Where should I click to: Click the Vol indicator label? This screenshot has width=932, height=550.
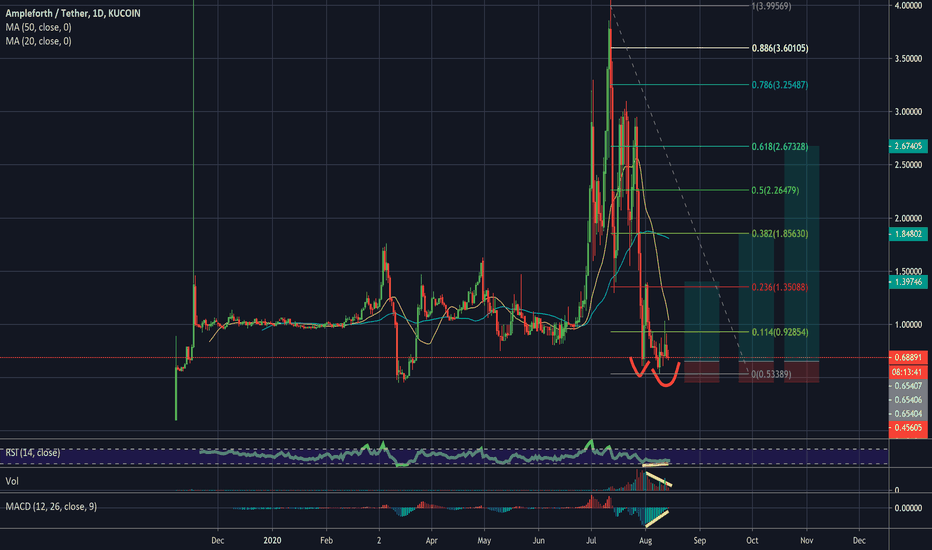click(x=12, y=481)
